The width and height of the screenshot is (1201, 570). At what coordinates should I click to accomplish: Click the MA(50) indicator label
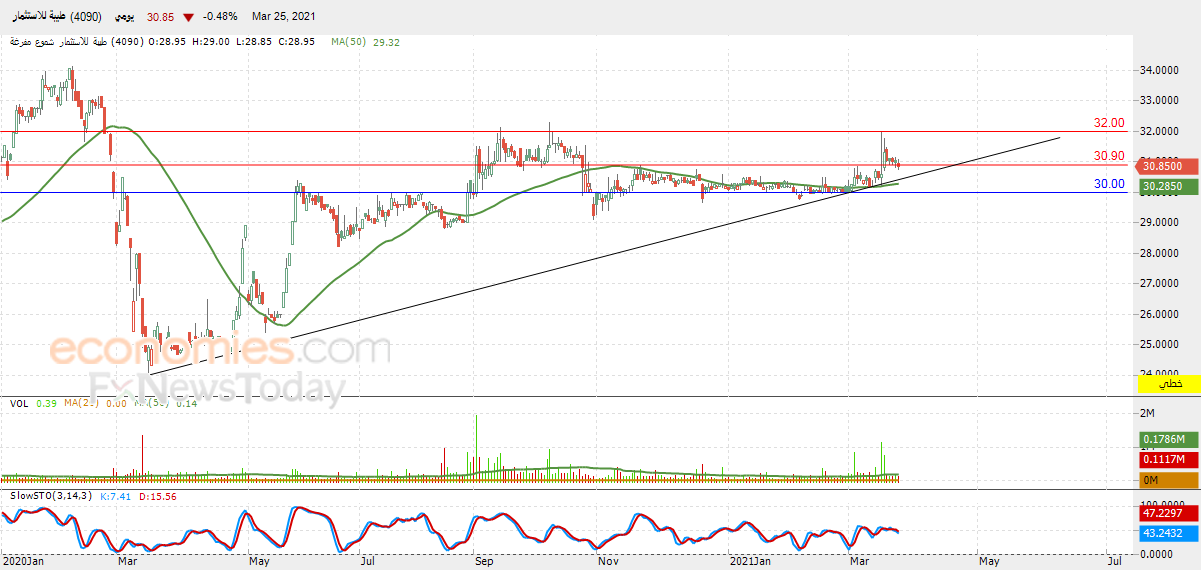click(350, 42)
